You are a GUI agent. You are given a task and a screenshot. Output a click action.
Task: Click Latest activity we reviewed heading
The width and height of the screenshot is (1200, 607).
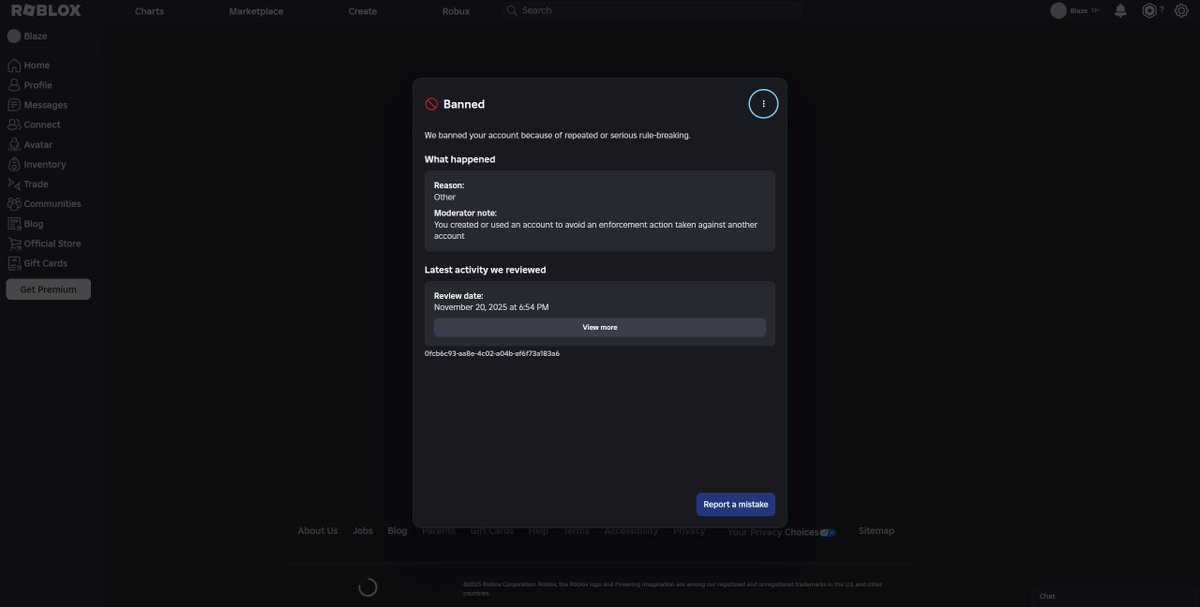point(485,270)
